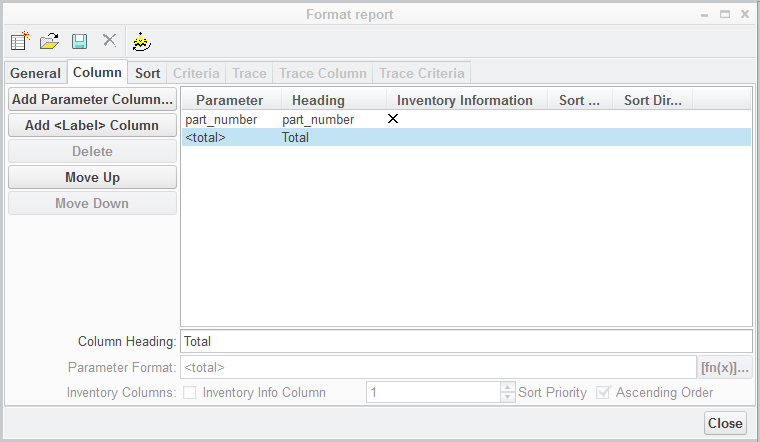
Task: Click the Parameter Format field
Action: [438, 367]
